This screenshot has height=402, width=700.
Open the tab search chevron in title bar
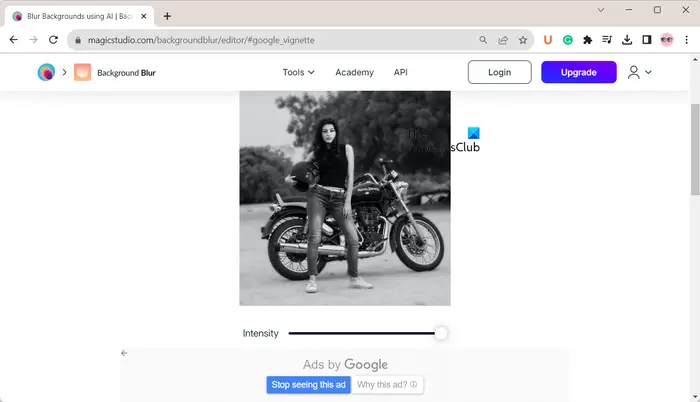(x=601, y=10)
